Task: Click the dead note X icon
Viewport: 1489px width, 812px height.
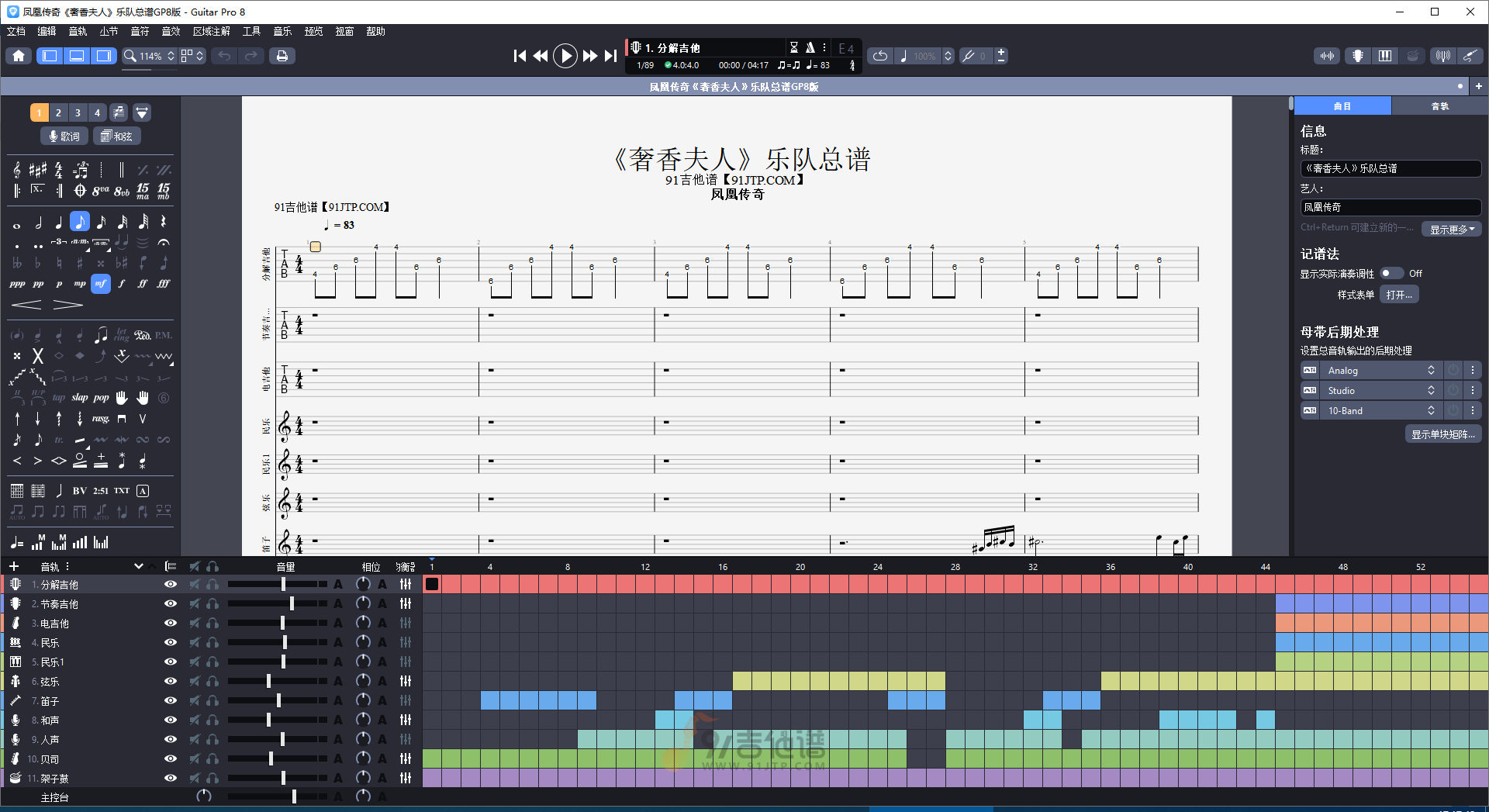Action: click(38, 356)
